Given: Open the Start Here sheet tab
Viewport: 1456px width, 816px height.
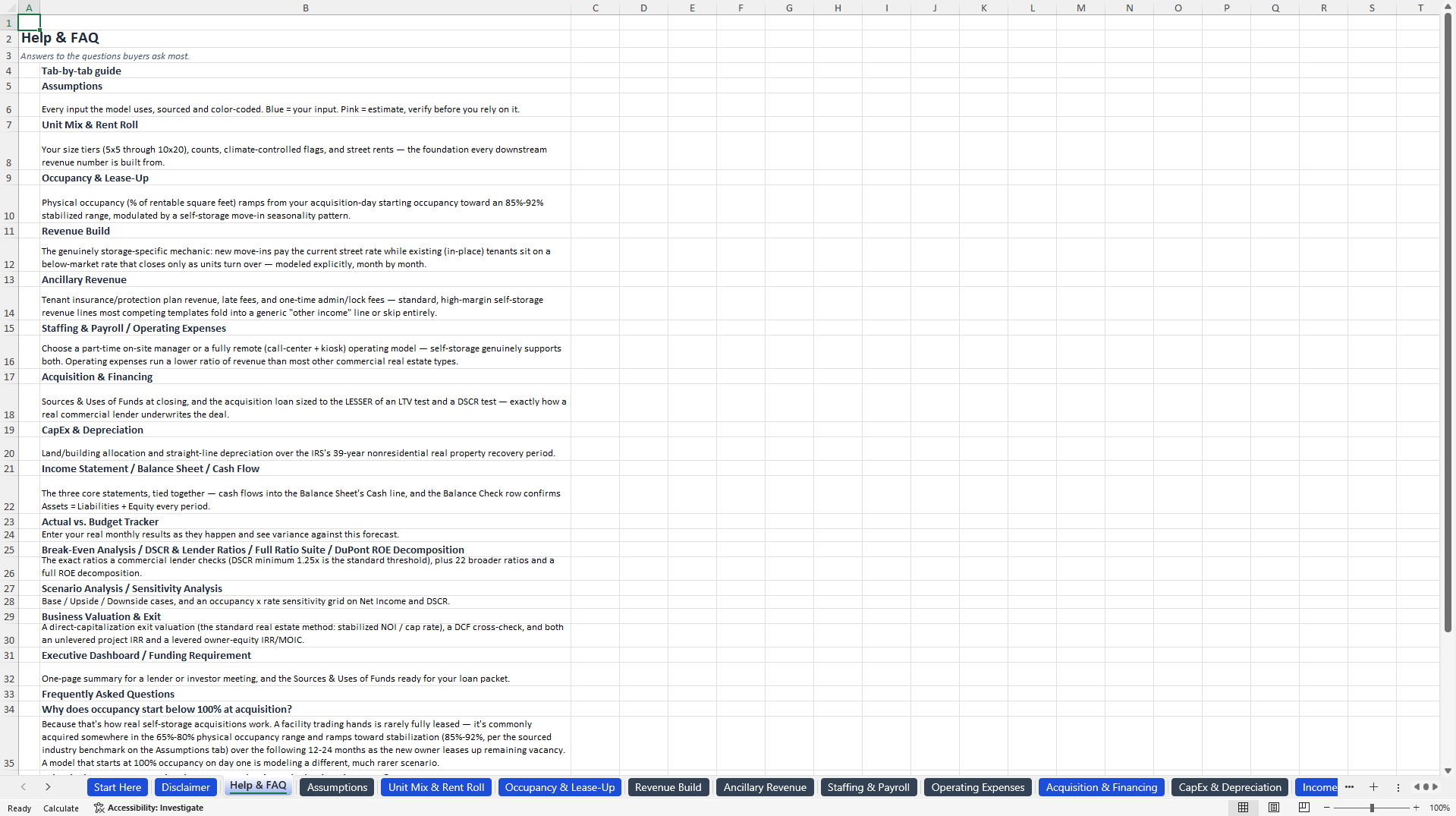Looking at the screenshot, I should point(118,787).
